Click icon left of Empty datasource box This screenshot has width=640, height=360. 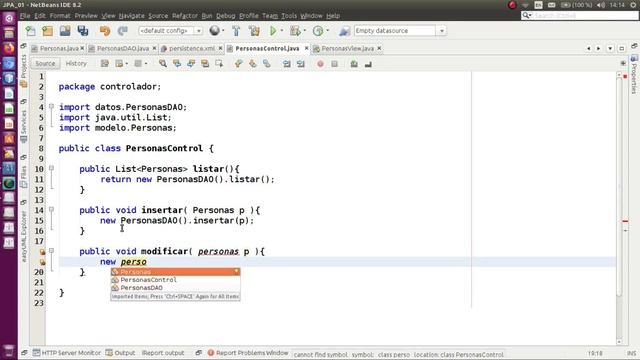344,31
